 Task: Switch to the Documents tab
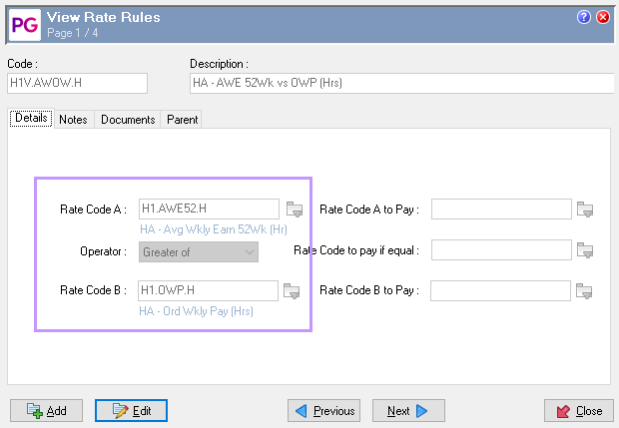128,119
